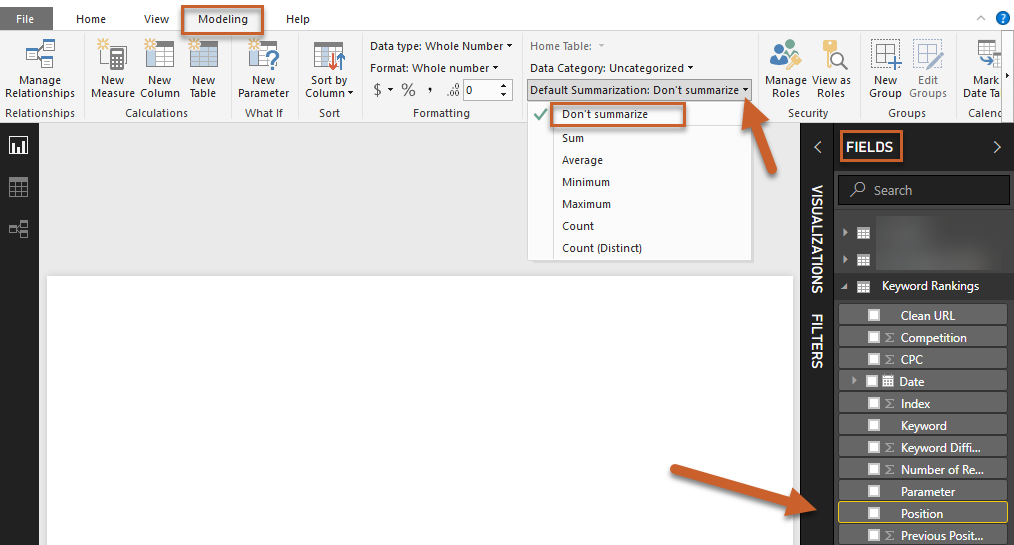Screen dimensions: 1014x545
Task: Add a New Column
Action: click(x=159, y=70)
